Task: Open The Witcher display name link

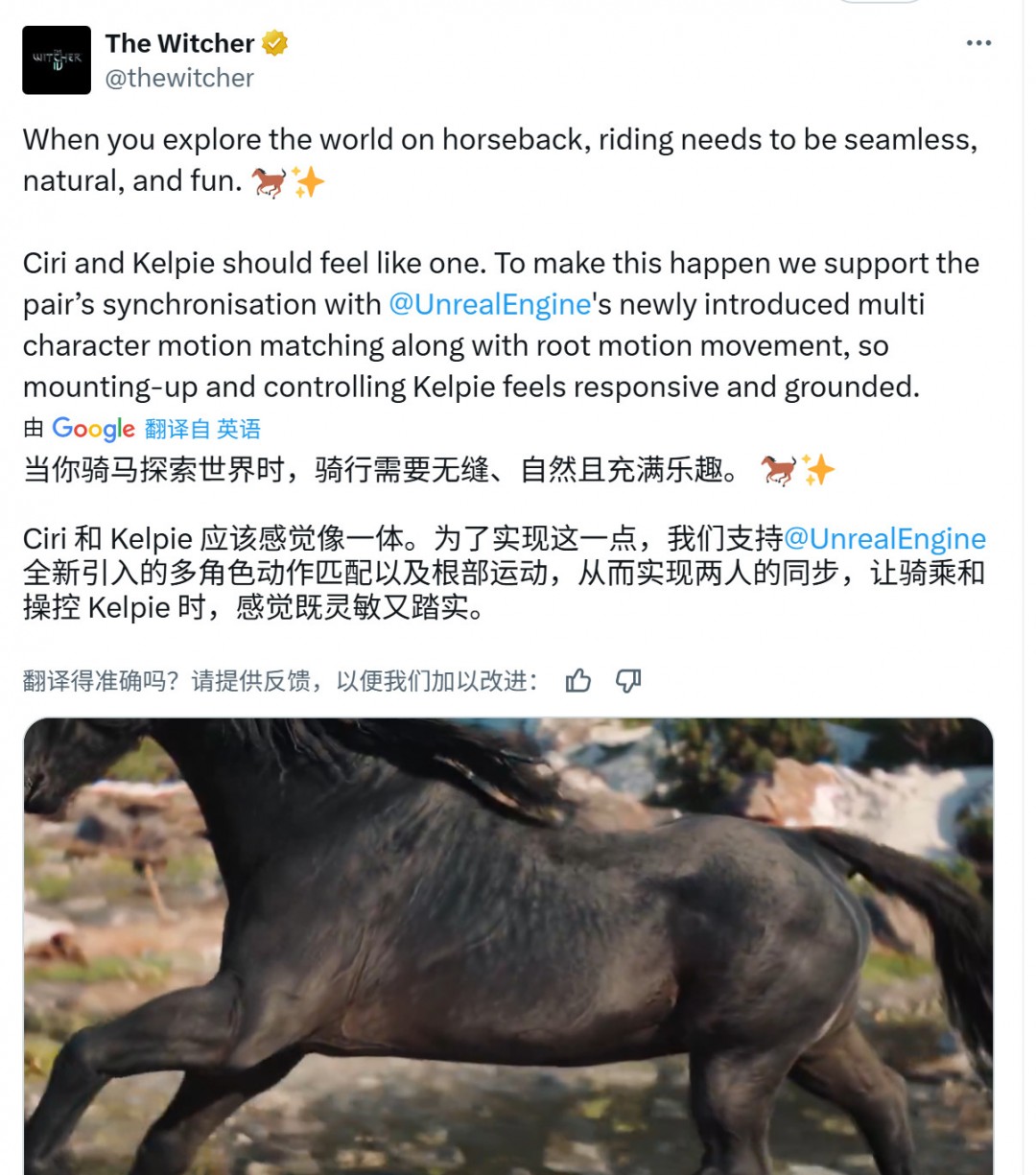Action: [179, 43]
